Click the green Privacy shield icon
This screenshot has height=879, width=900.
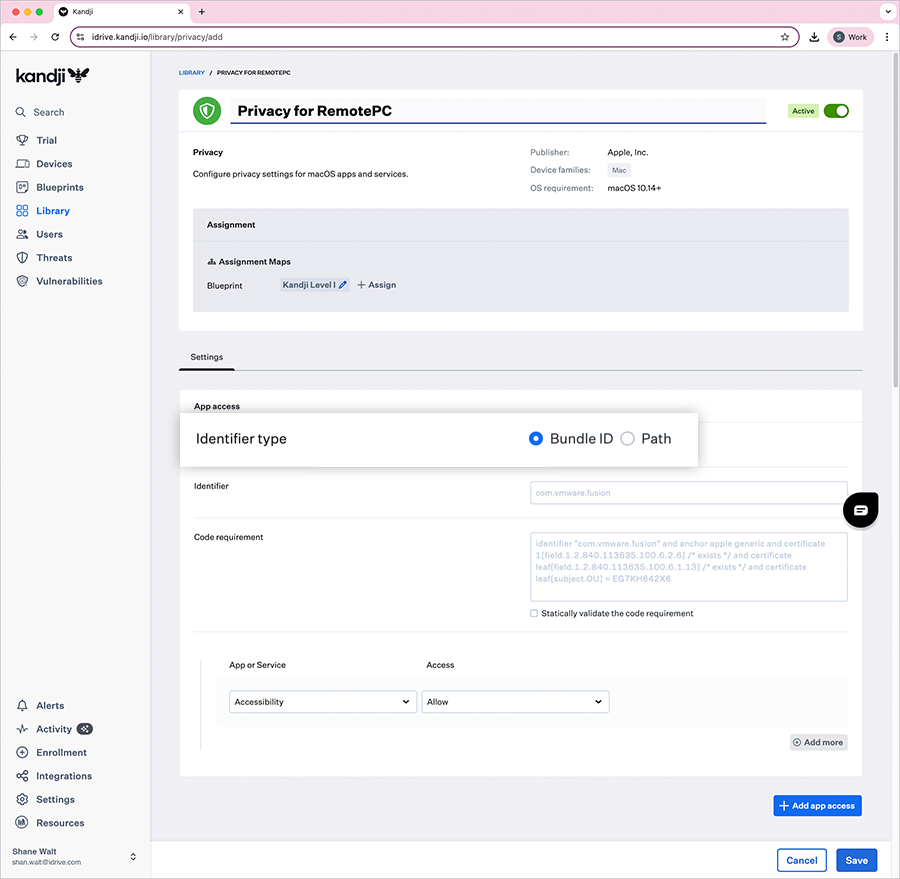click(x=207, y=111)
